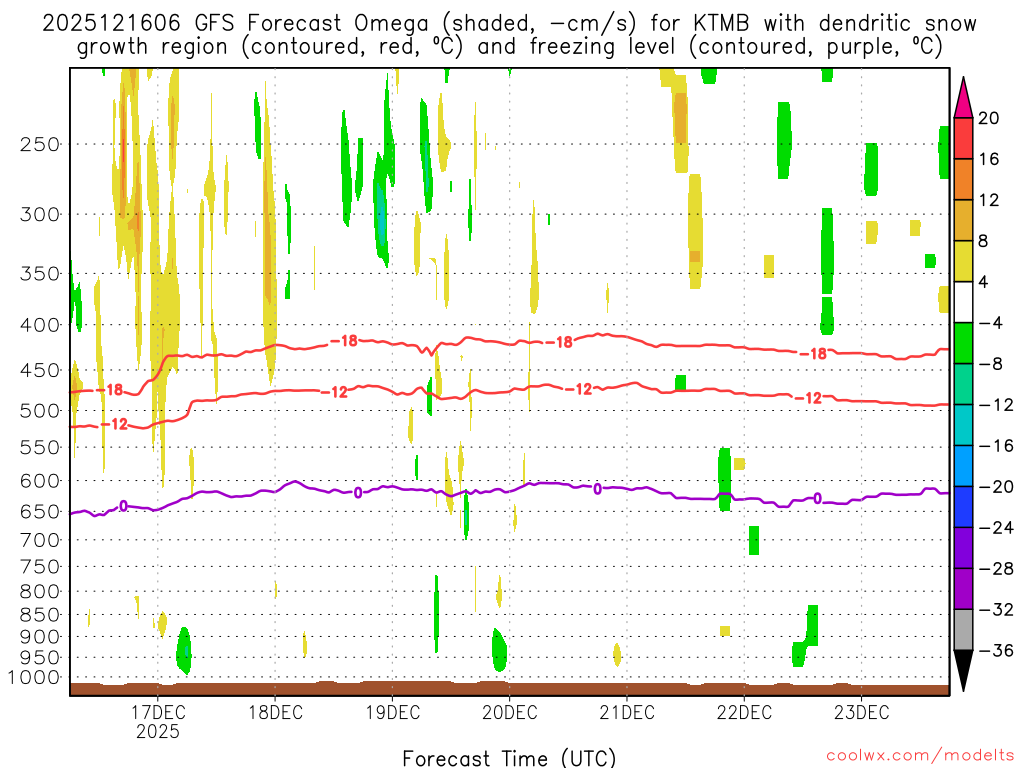
Task: Select the gold 8 to 12 colorbar segment
Action: [963, 220]
